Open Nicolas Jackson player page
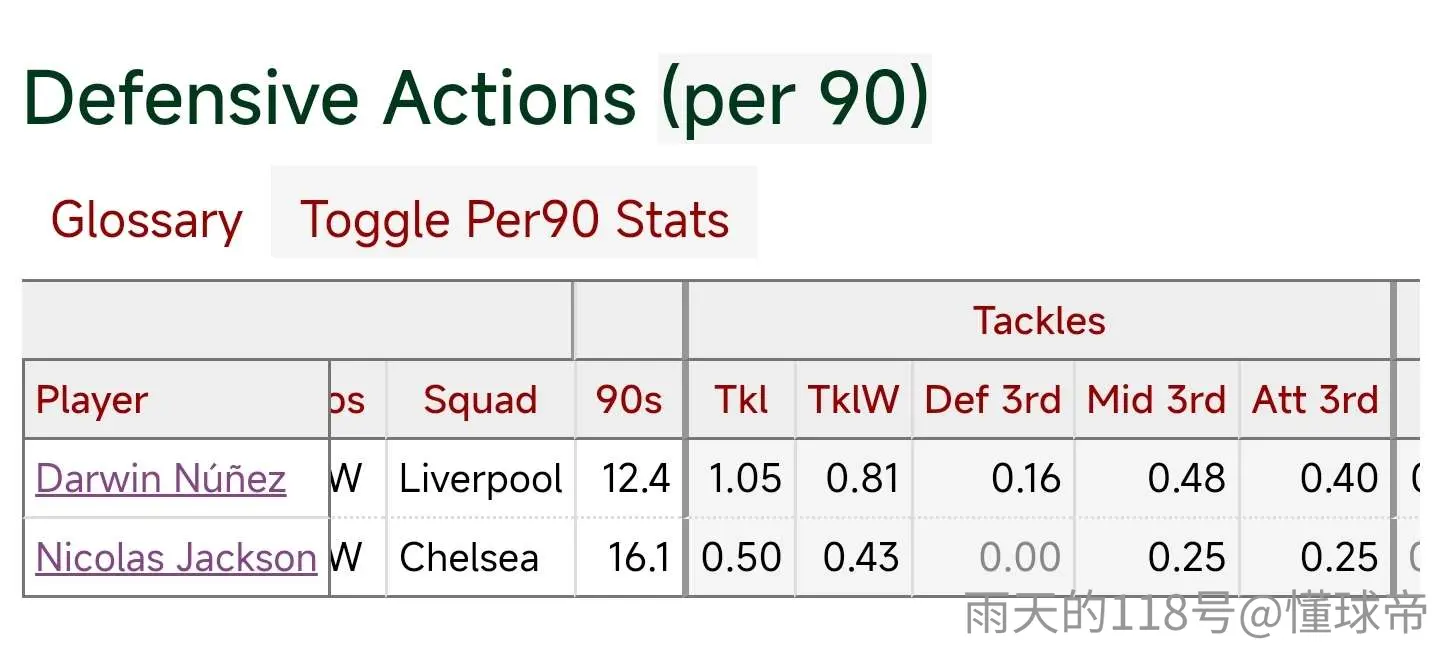This screenshot has width=1440, height=649. [176, 557]
